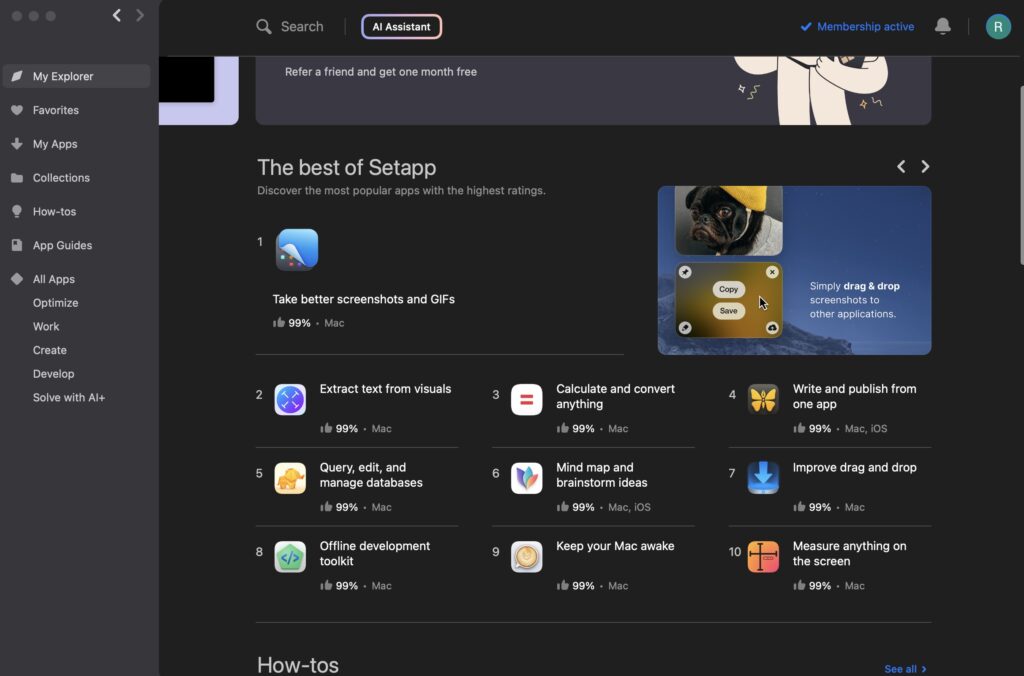Open the Extract text from visuals app icon
This screenshot has height=676, width=1024.
click(x=290, y=400)
